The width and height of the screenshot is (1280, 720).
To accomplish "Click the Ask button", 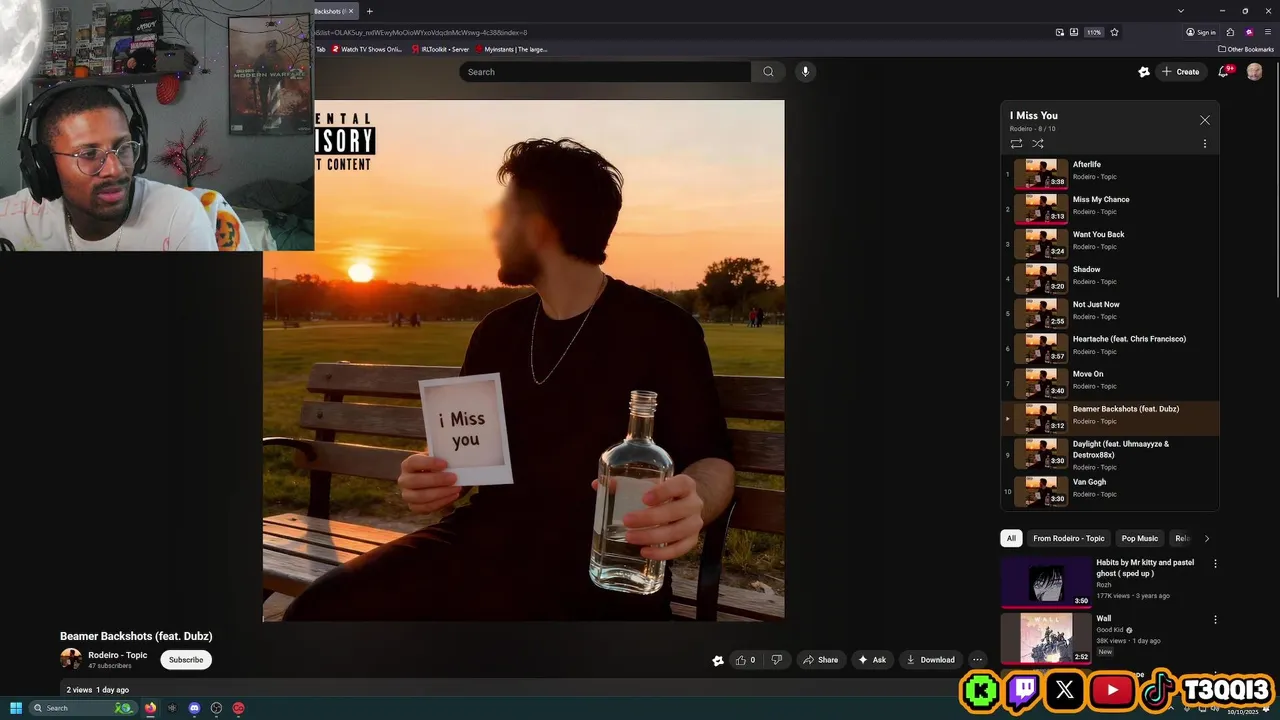I will point(872,660).
